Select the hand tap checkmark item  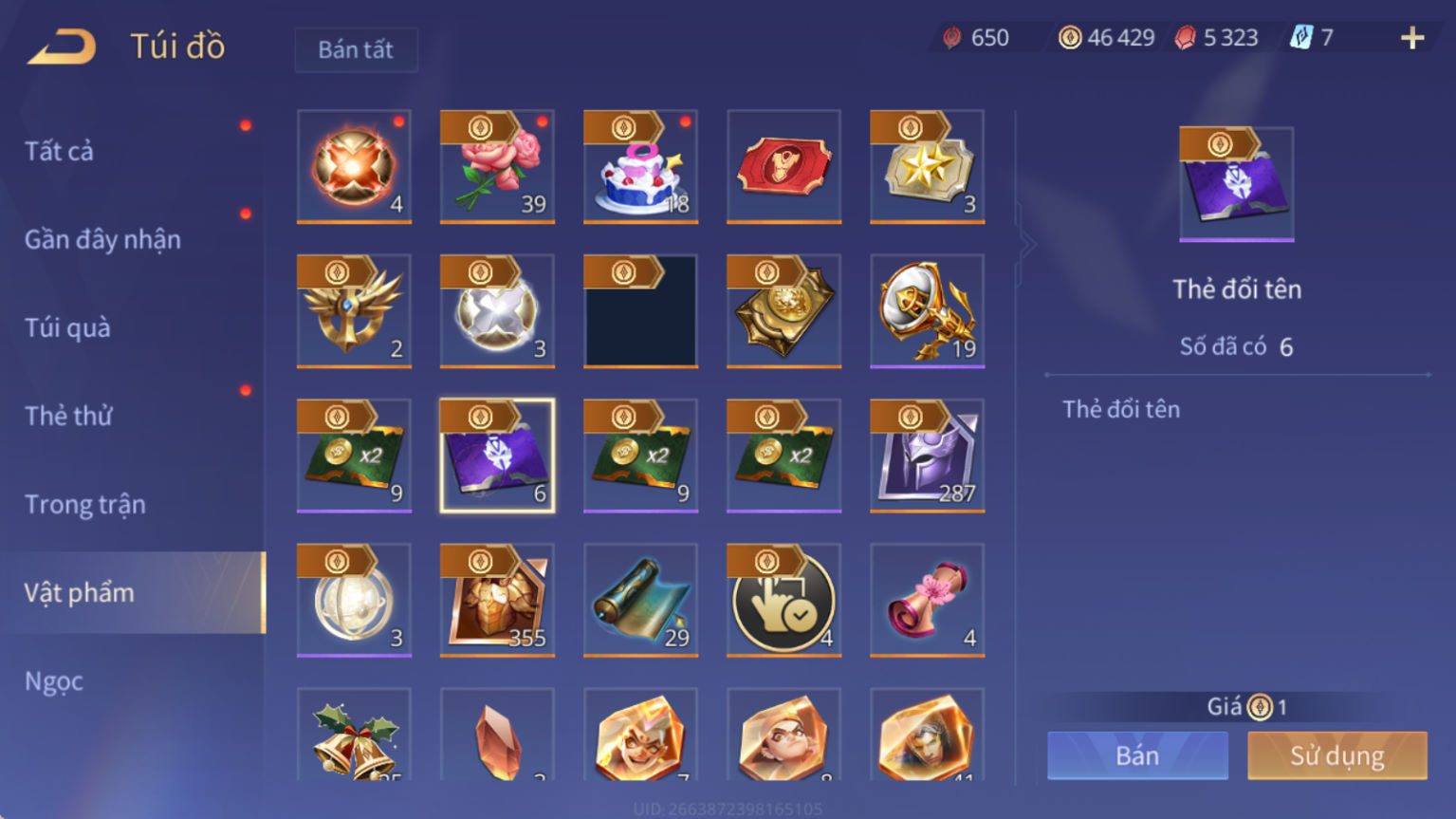[x=783, y=600]
